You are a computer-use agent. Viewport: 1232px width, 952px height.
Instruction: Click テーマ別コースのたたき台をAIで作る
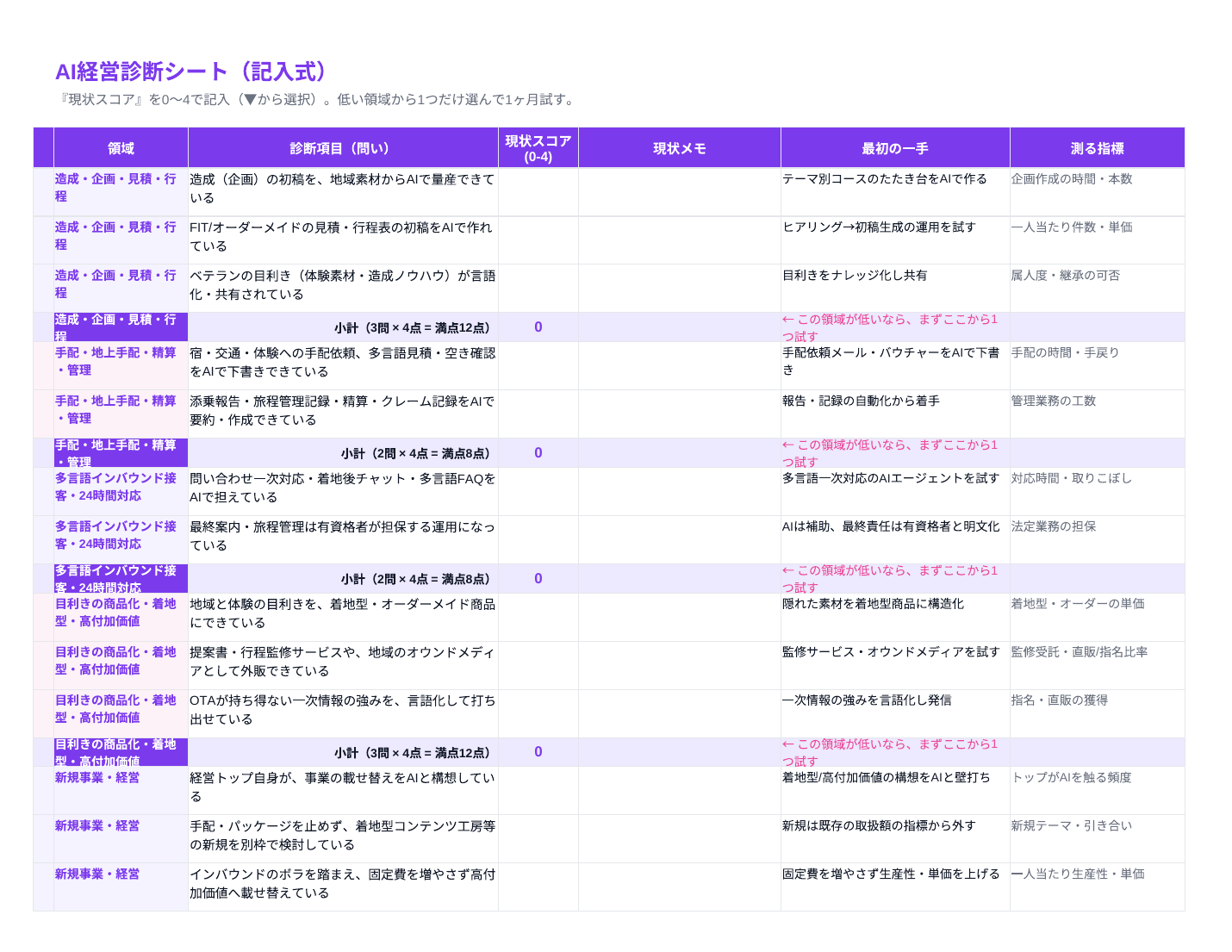(x=885, y=178)
